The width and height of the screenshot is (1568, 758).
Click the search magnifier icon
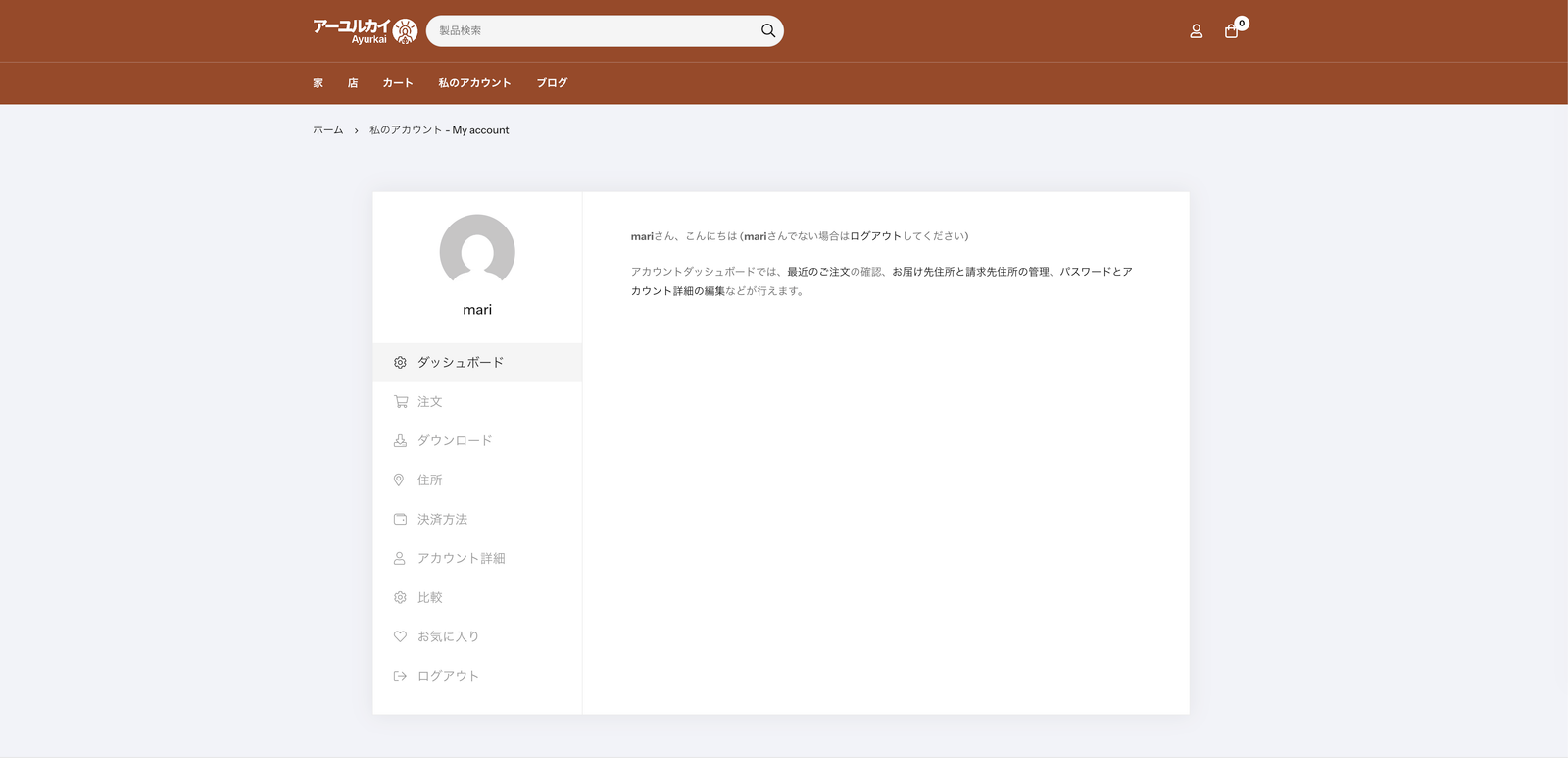point(767,30)
